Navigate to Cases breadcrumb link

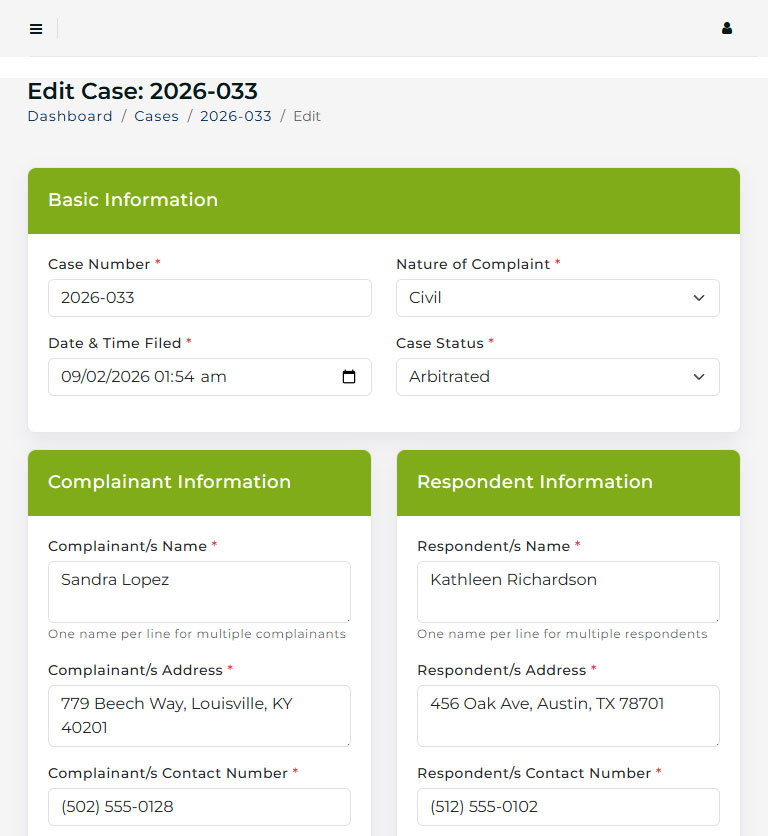pos(156,116)
